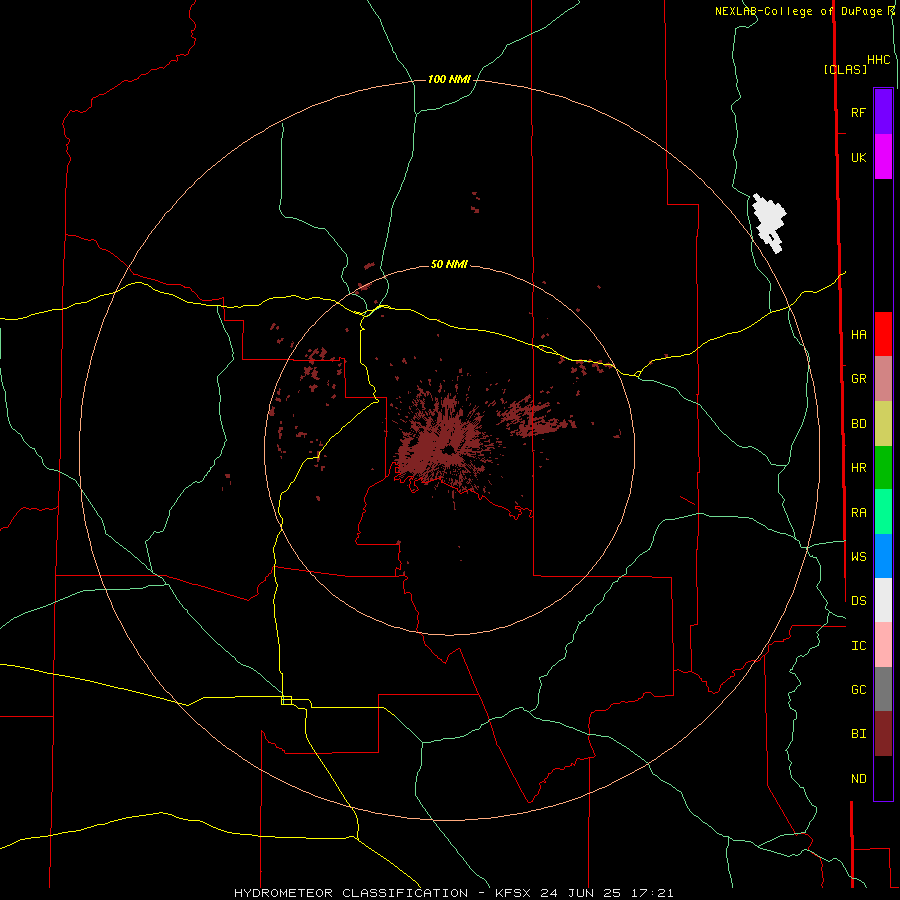Click the BD yellow legend swatch
Image resolution: width=900 pixels, height=900 pixels.
[x=883, y=424]
